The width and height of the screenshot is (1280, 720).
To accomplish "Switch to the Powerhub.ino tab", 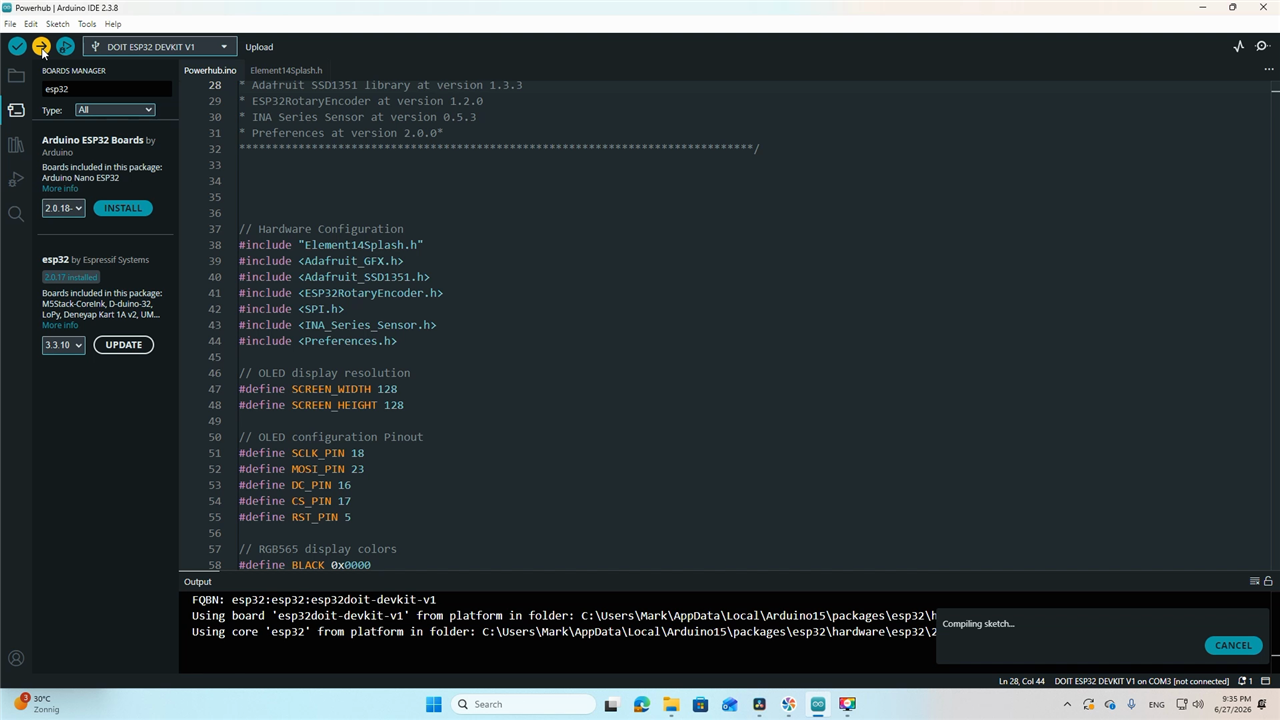I will tap(210, 71).
